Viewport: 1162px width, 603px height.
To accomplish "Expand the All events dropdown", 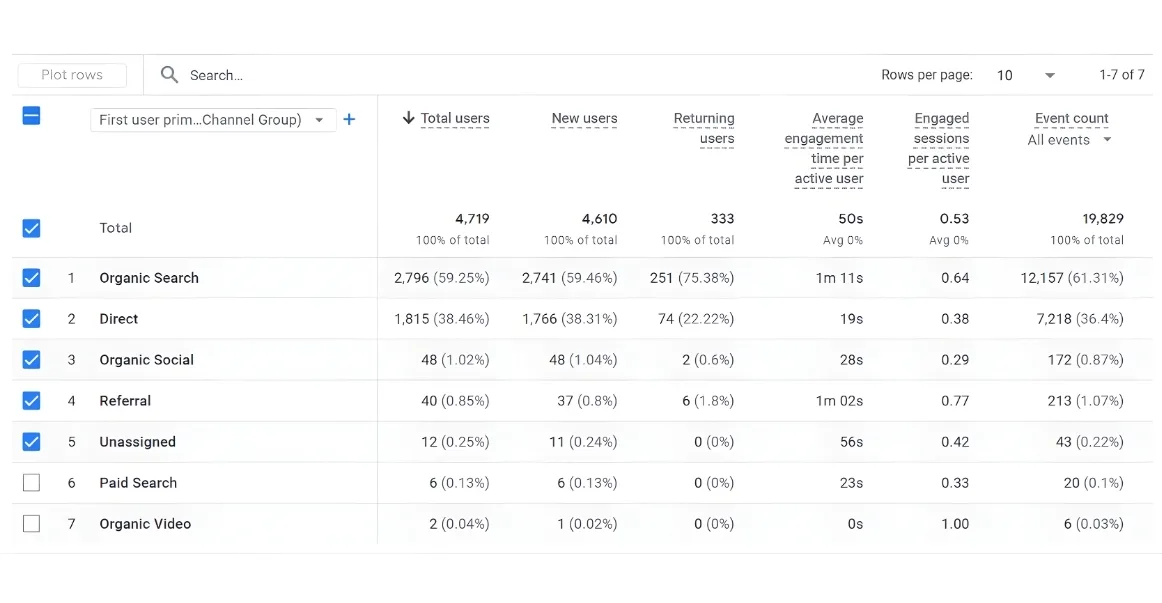I will pyautogui.click(x=1069, y=140).
